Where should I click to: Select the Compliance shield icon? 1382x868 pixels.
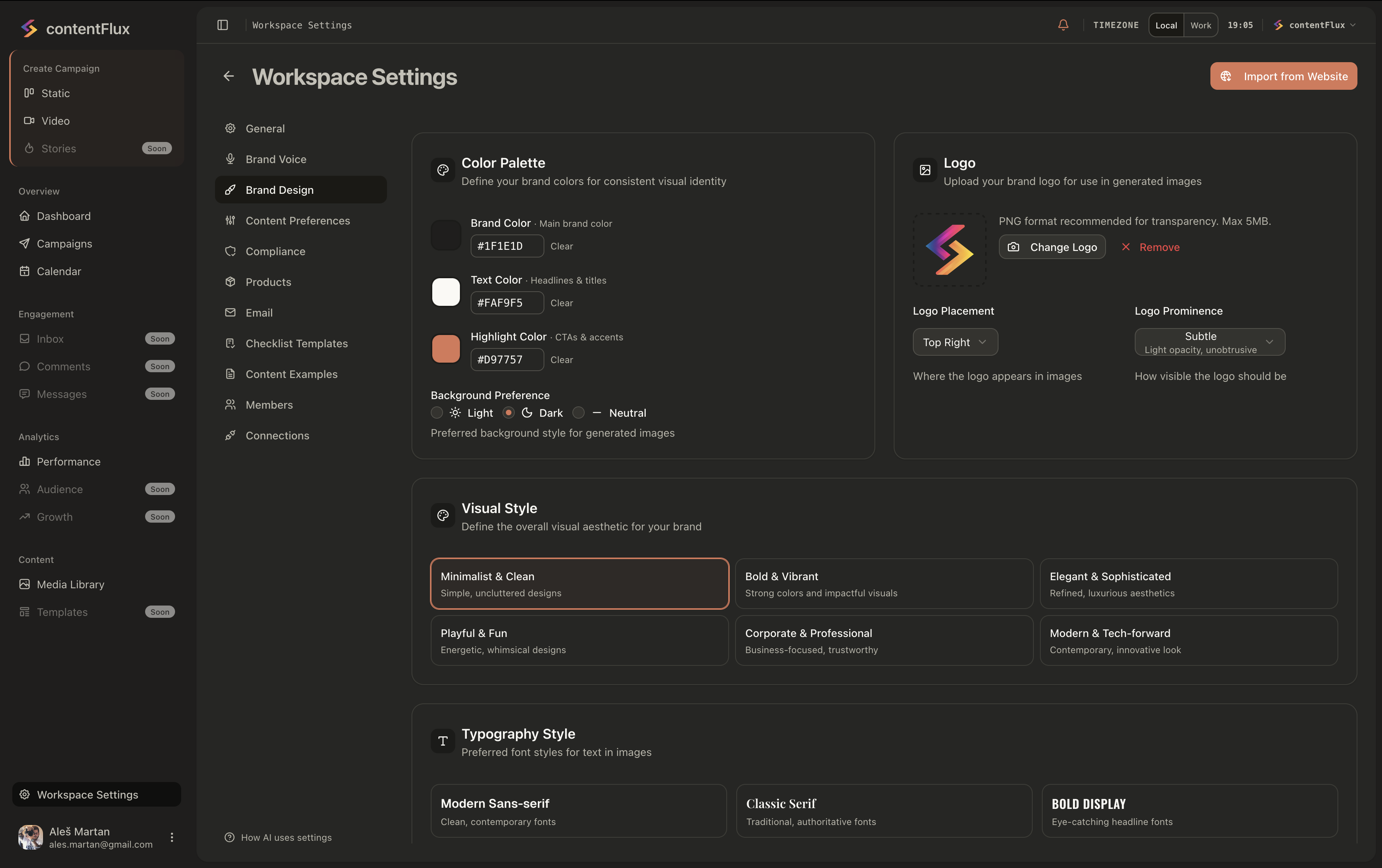[x=230, y=251]
